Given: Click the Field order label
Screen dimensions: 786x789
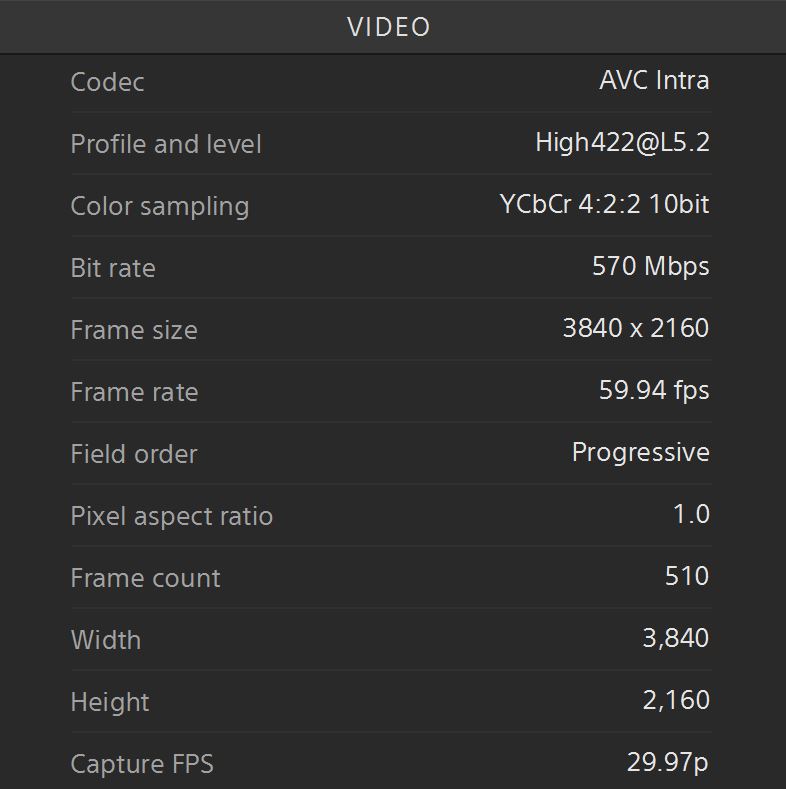Looking at the screenshot, I should pyautogui.click(x=134, y=454).
